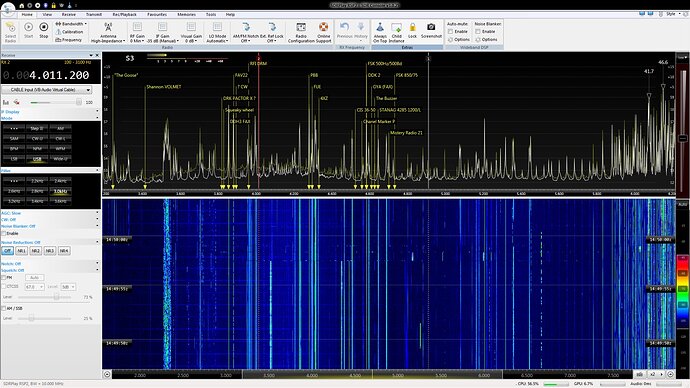Image resolution: width=690 pixels, height=388 pixels.
Task: Open Noise Blanker Options in the ribbon
Action: tap(486, 40)
